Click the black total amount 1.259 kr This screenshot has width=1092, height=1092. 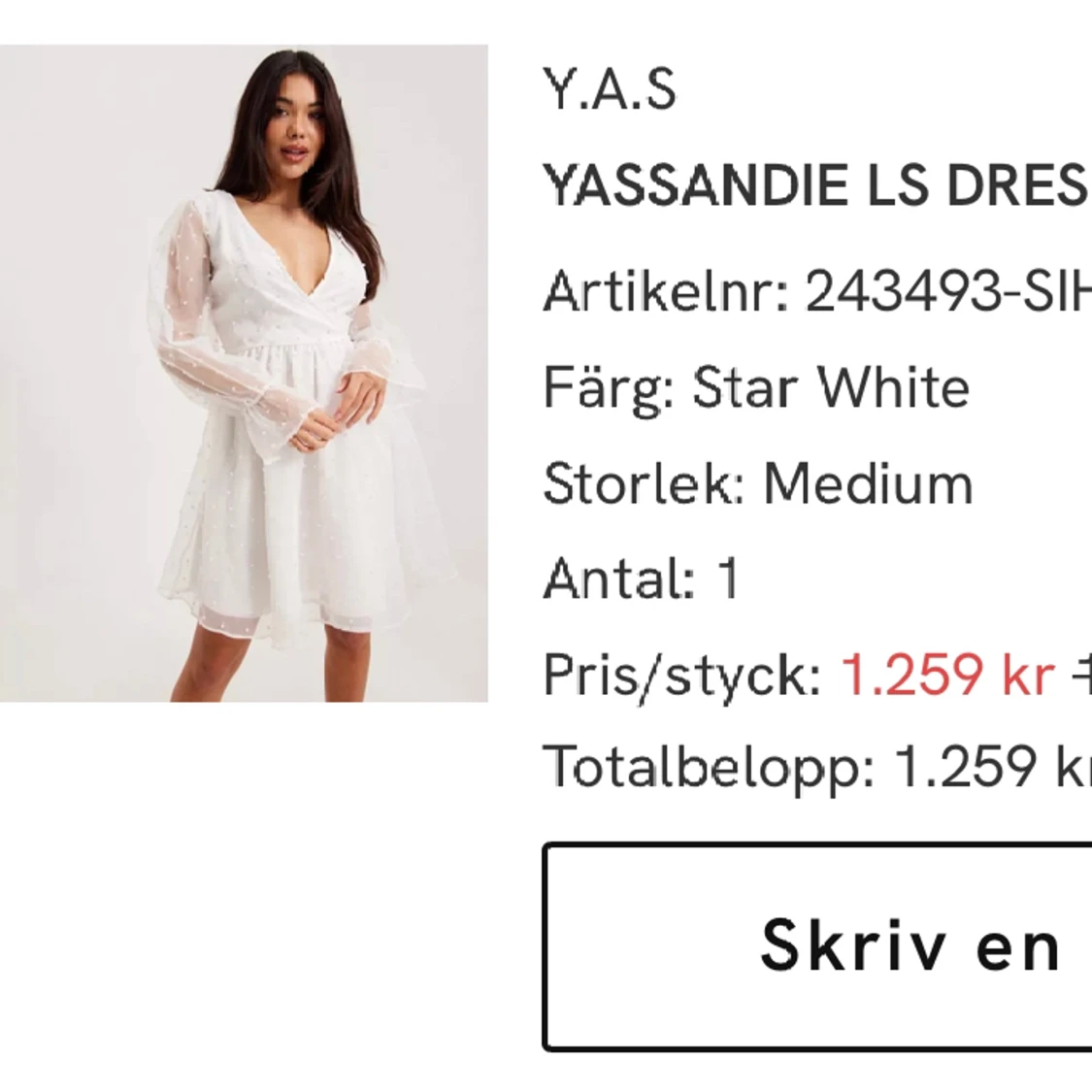[x=992, y=767]
